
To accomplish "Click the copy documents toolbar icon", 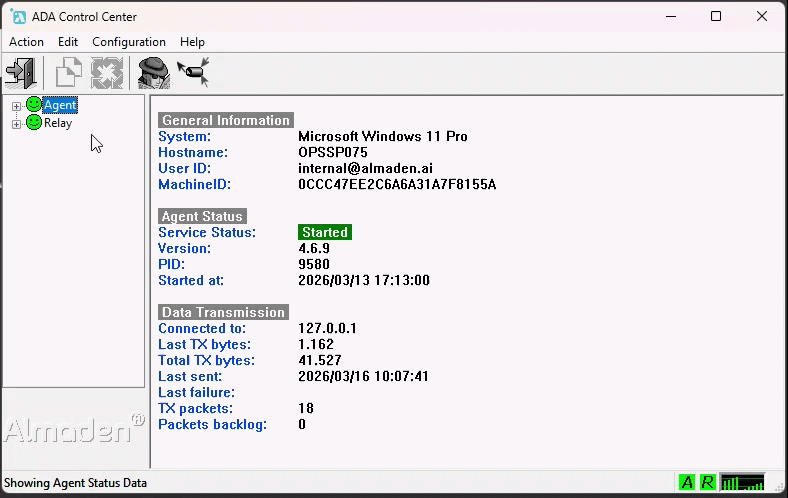I will 68,73.
